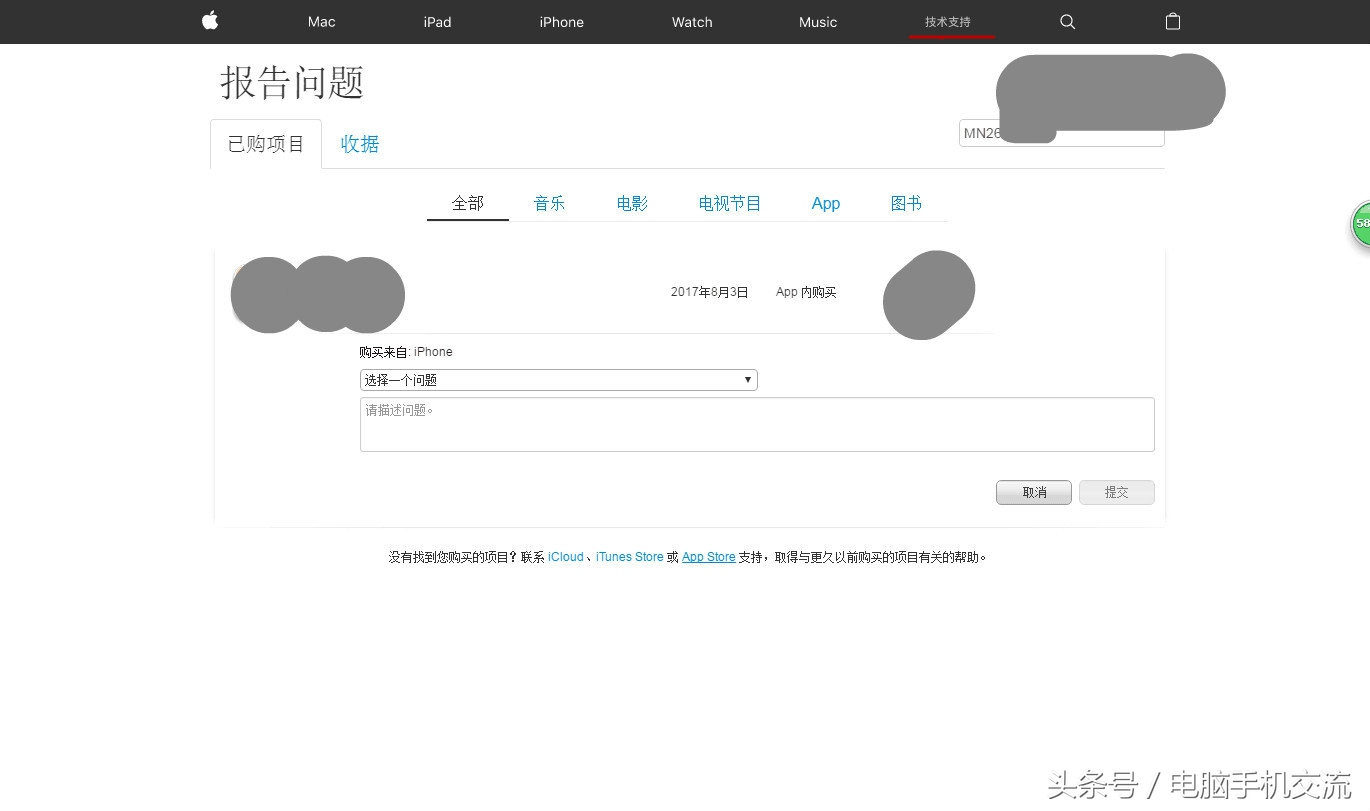Filter purchases by 音乐
1370x811 pixels.
(x=549, y=203)
